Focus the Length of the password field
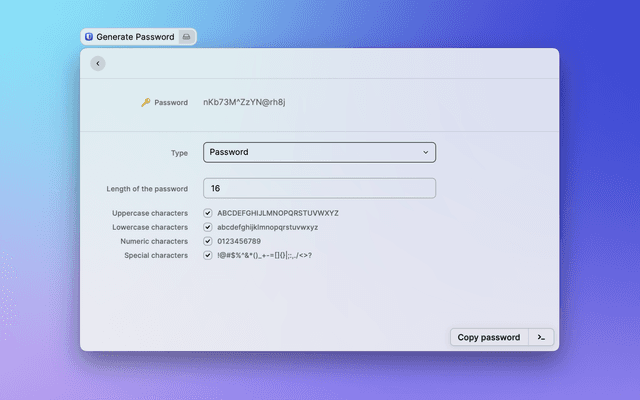 pyautogui.click(x=319, y=188)
